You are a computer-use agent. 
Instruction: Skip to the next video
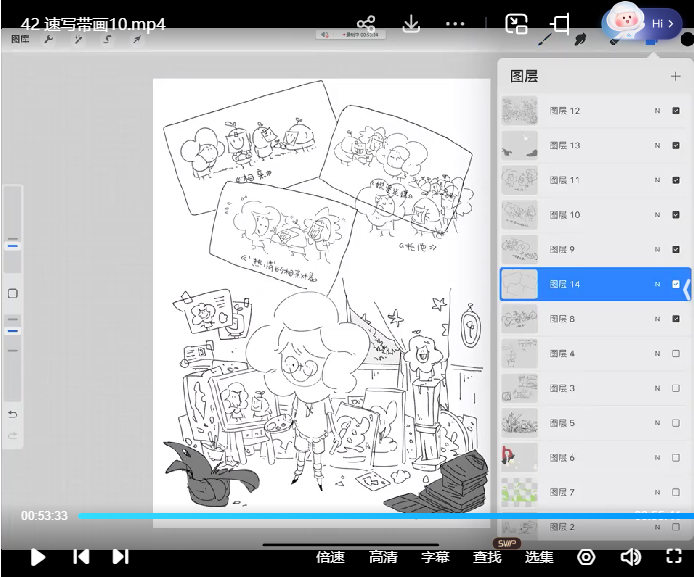pos(120,557)
